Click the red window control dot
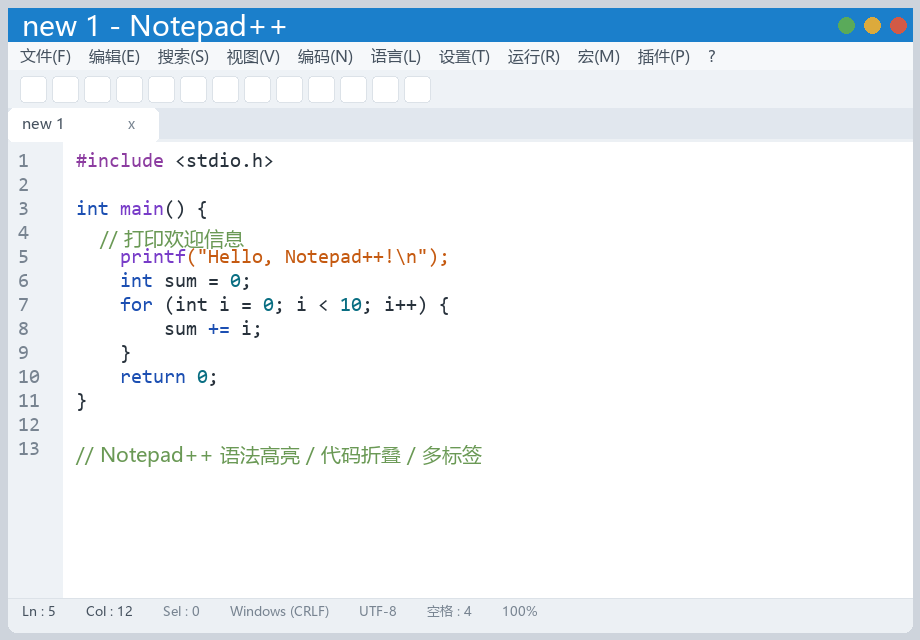920x640 pixels. pos(898,26)
